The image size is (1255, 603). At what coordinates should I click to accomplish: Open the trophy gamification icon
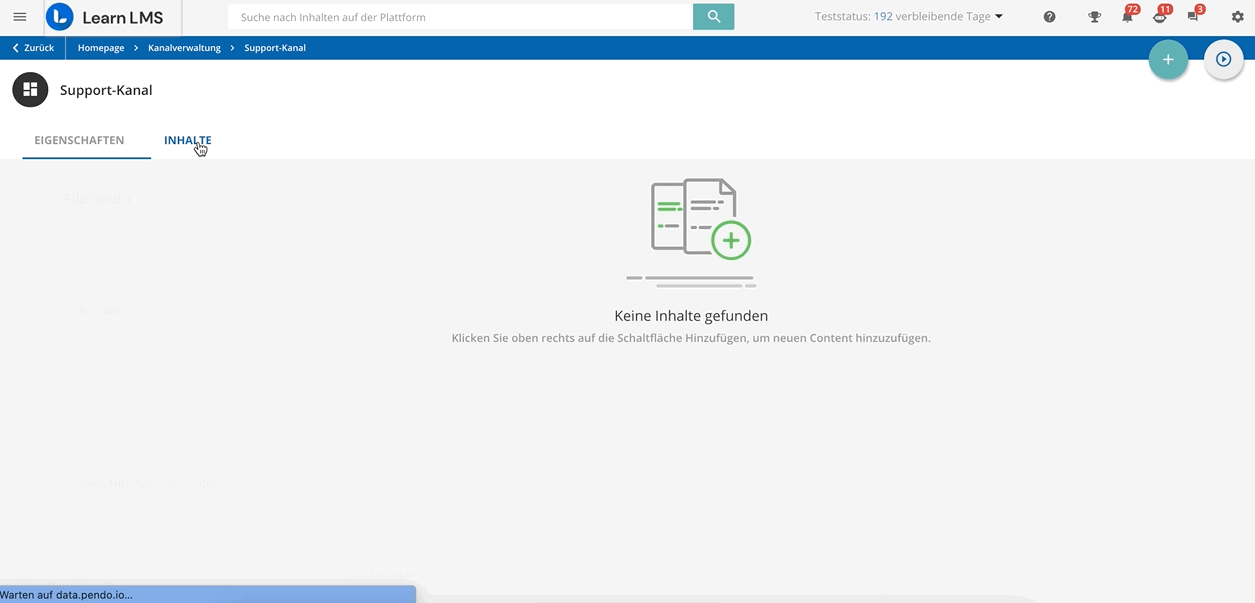[1095, 17]
